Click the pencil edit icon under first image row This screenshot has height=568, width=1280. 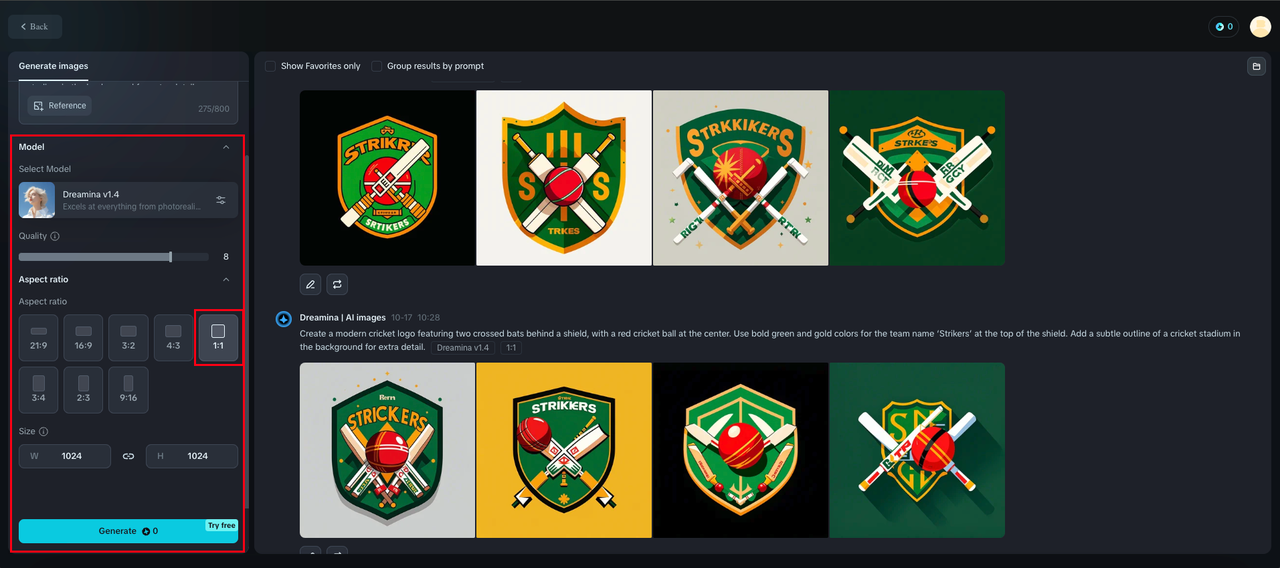(x=310, y=285)
